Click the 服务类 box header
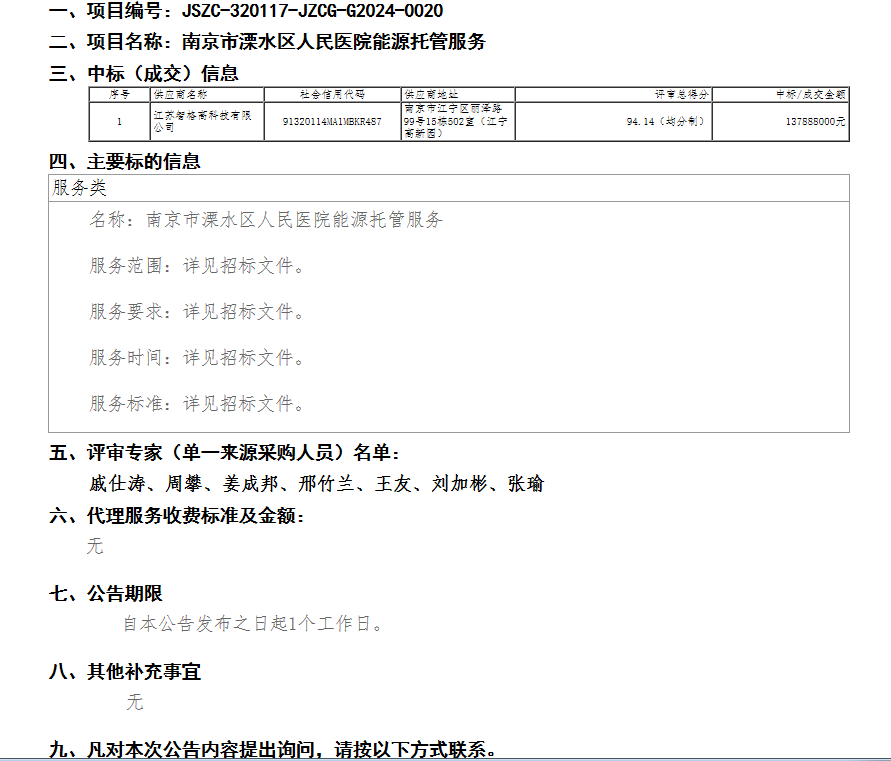The image size is (891, 761). (x=80, y=188)
